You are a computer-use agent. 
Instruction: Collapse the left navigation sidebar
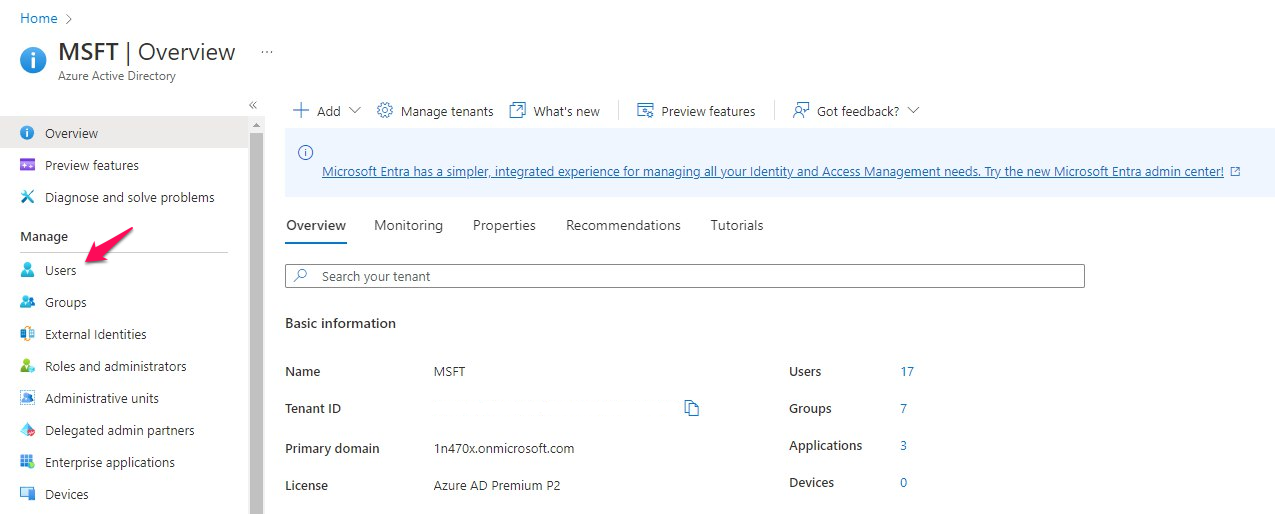(253, 105)
